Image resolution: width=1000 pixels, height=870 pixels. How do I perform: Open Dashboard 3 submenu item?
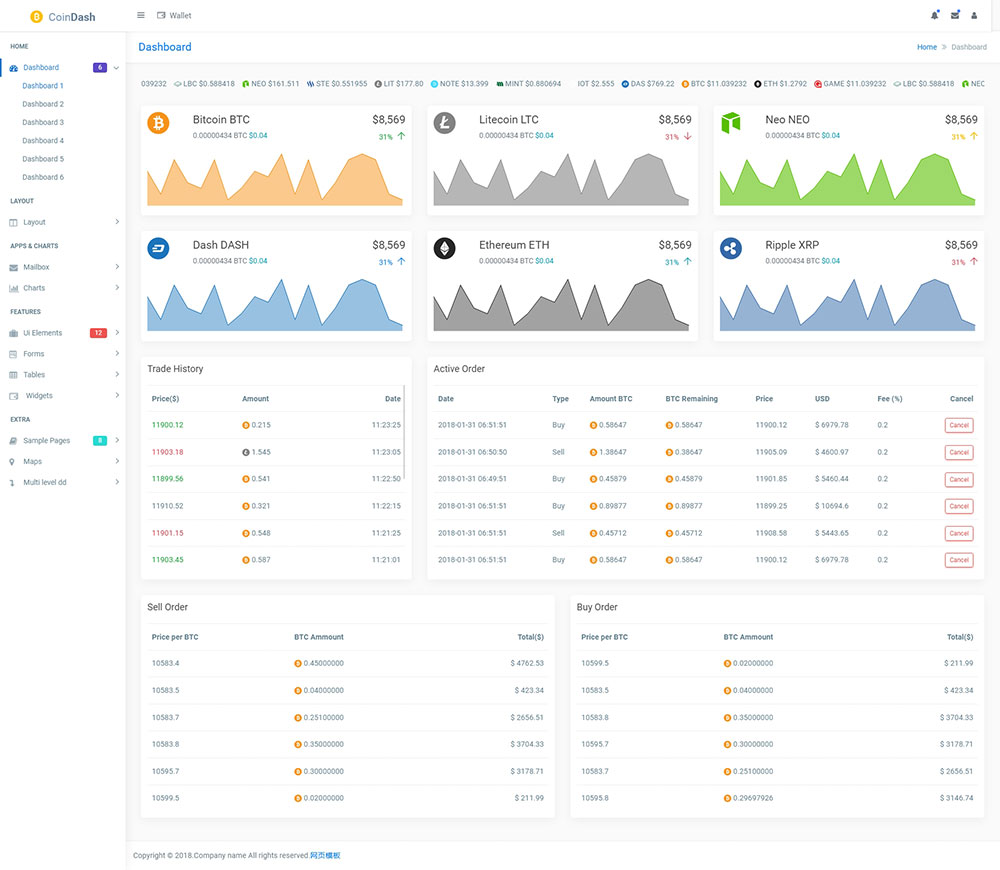(x=43, y=122)
